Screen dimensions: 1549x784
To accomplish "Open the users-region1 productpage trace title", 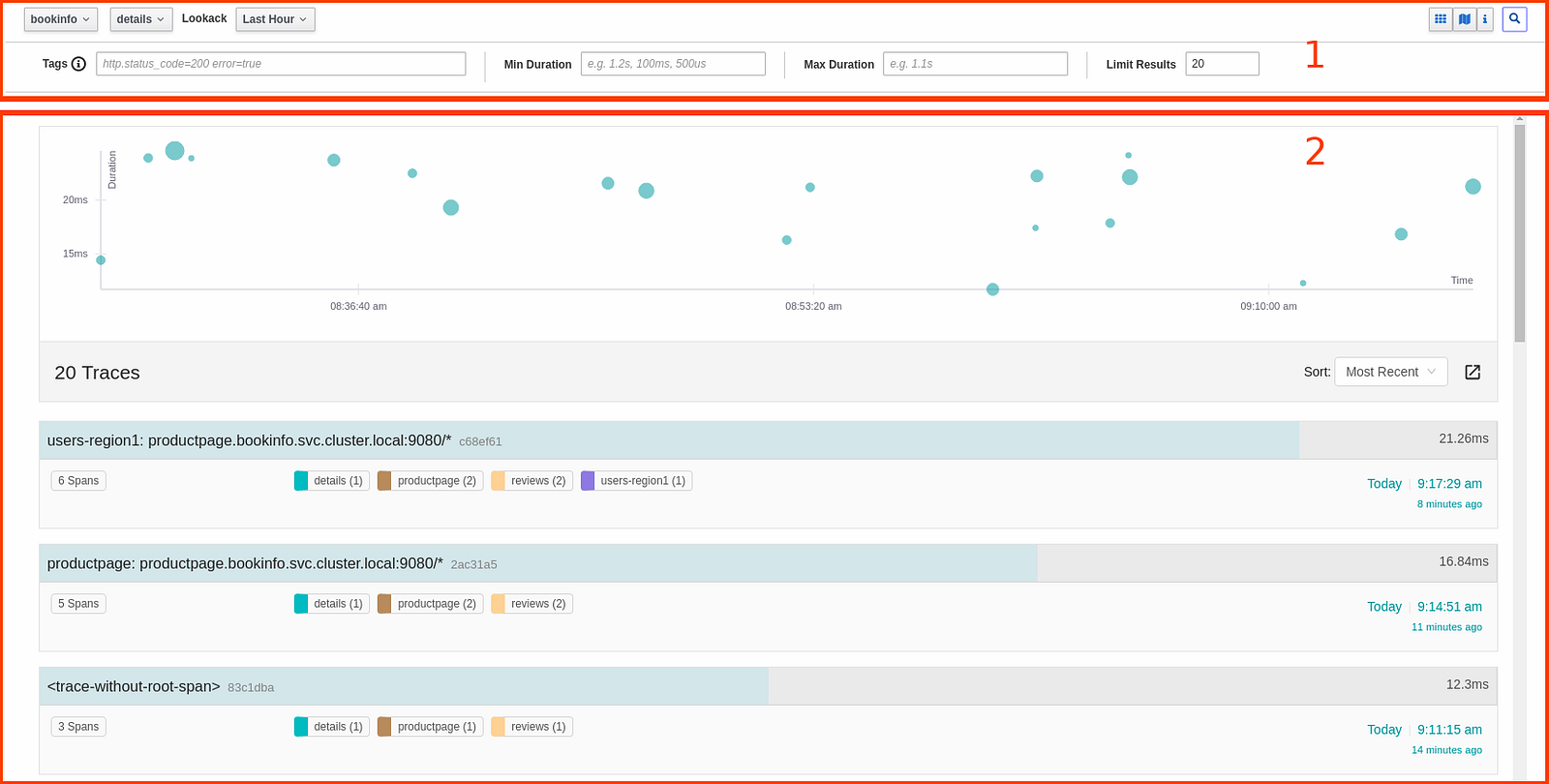I will tap(249, 440).
